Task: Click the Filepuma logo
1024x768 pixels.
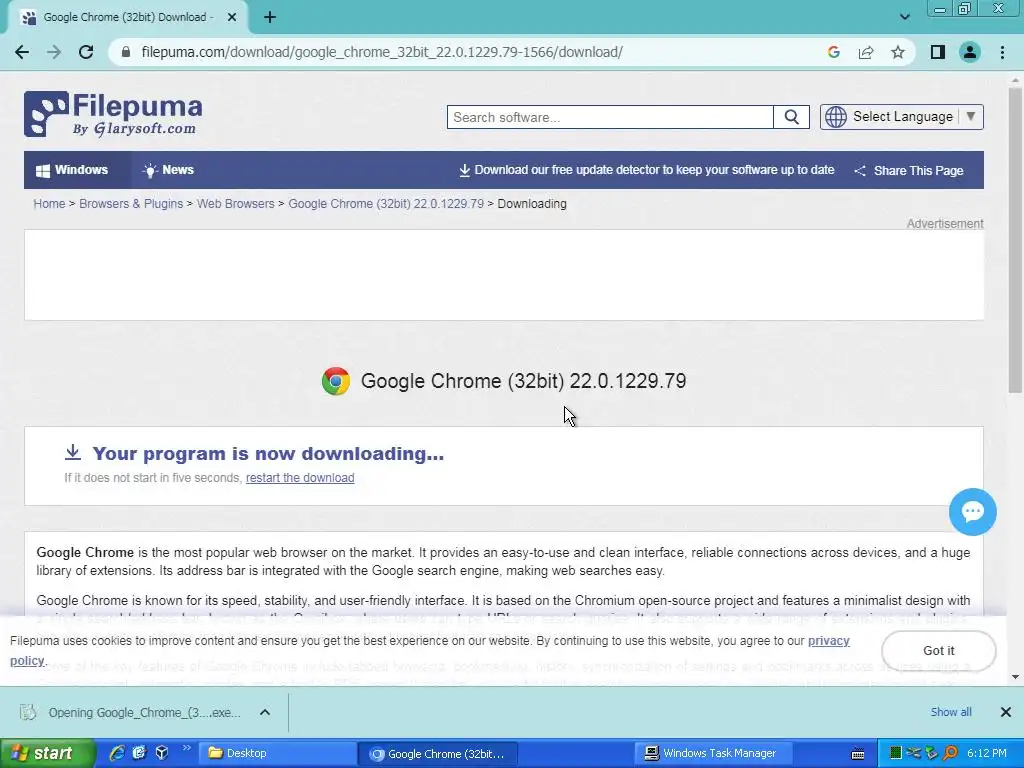Action: tap(113, 114)
